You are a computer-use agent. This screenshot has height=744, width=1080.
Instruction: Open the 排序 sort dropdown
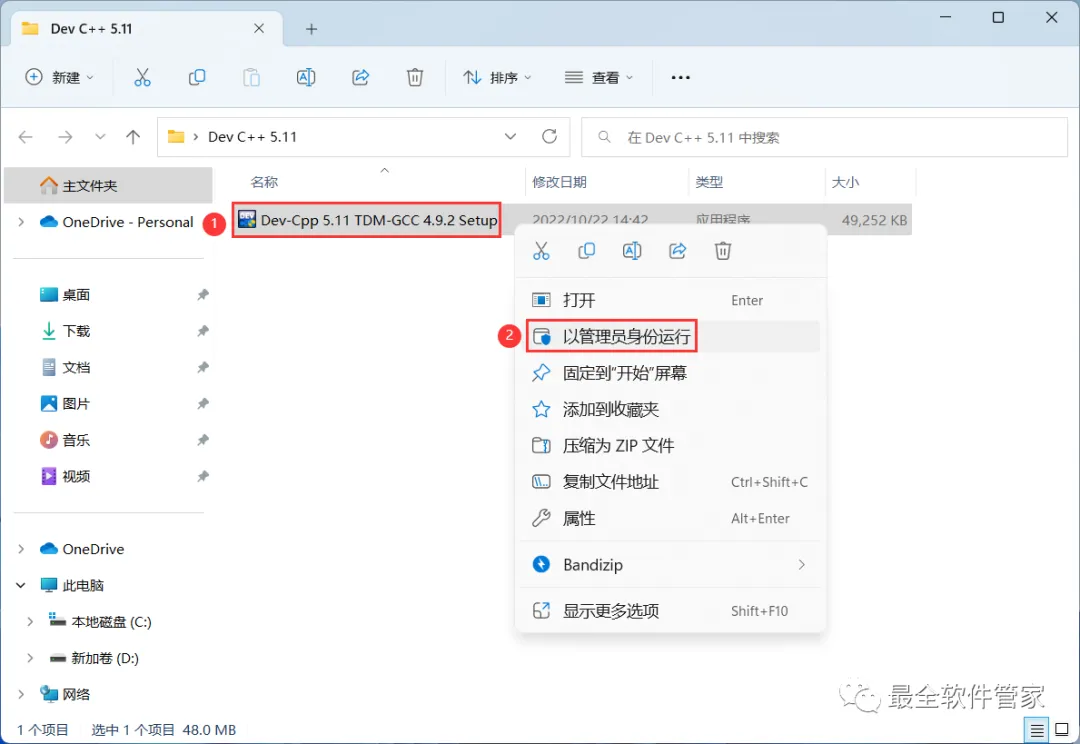(497, 77)
